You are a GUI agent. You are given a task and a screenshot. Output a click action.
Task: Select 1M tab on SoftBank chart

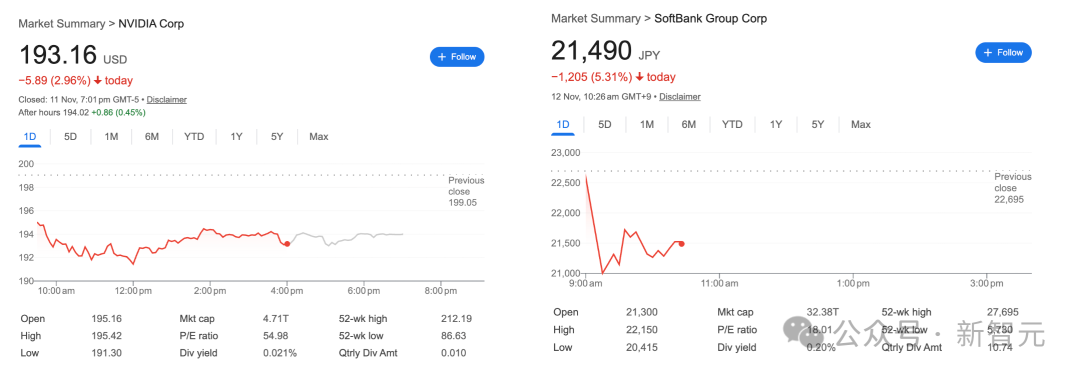click(x=647, y=125)
